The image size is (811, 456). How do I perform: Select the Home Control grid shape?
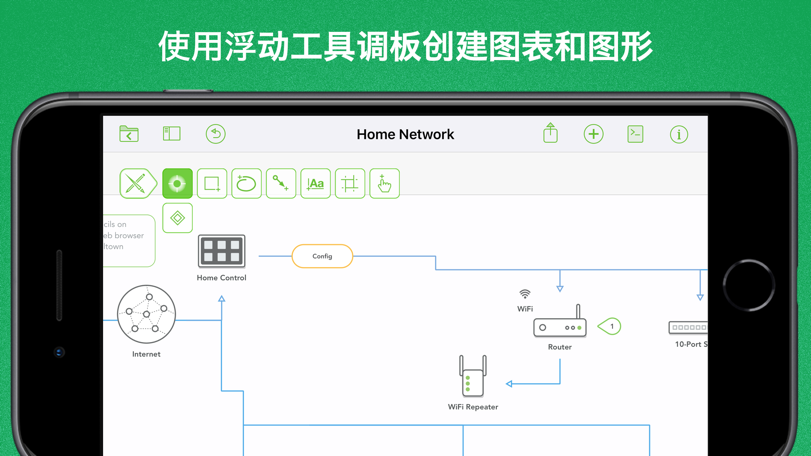(x=221, y=251)
